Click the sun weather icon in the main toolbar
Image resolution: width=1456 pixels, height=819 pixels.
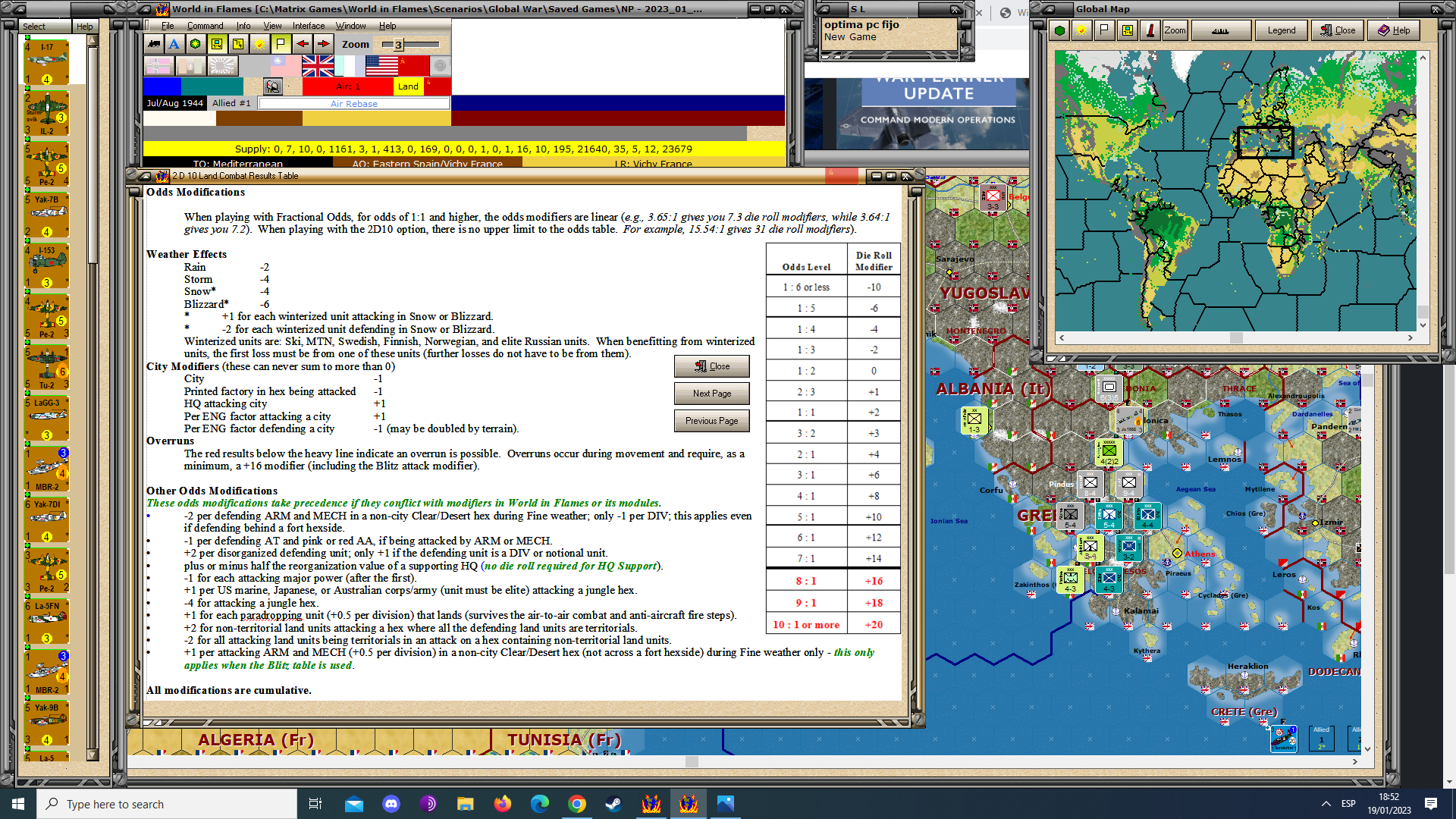[x=259, y=44]
